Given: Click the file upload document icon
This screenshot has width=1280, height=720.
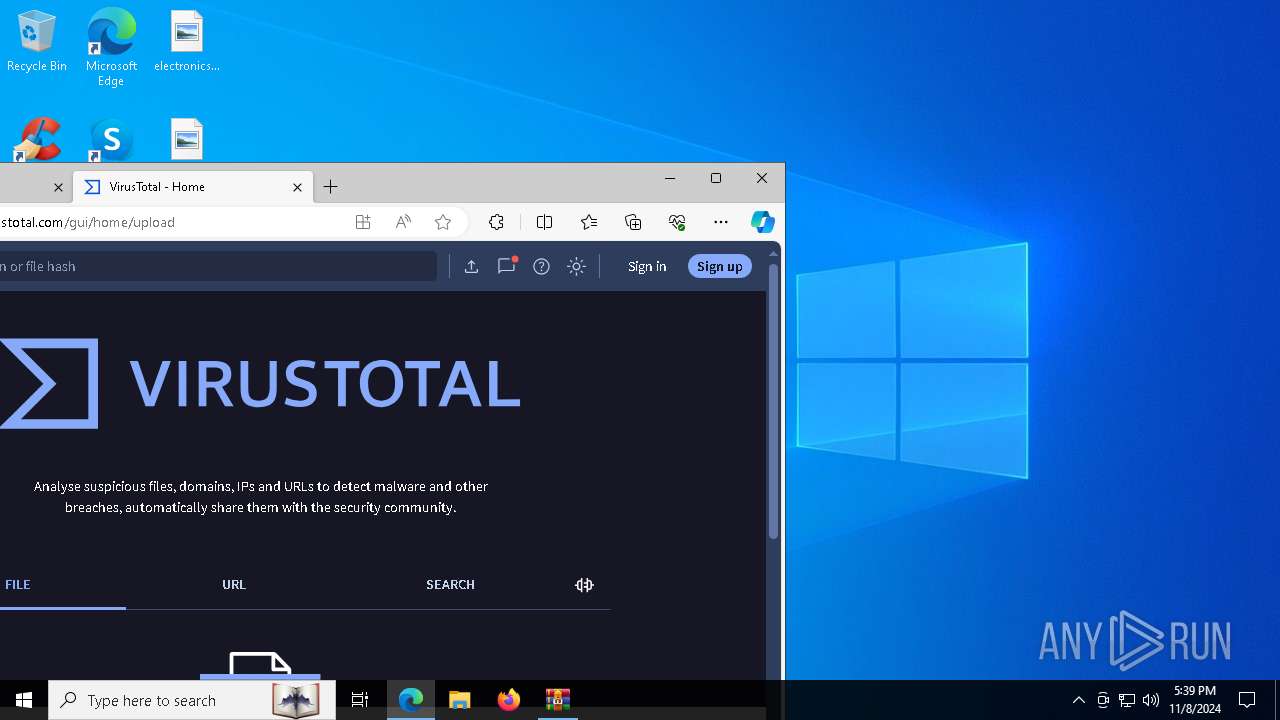Looking at the screenshot, I should coord(260,665).
